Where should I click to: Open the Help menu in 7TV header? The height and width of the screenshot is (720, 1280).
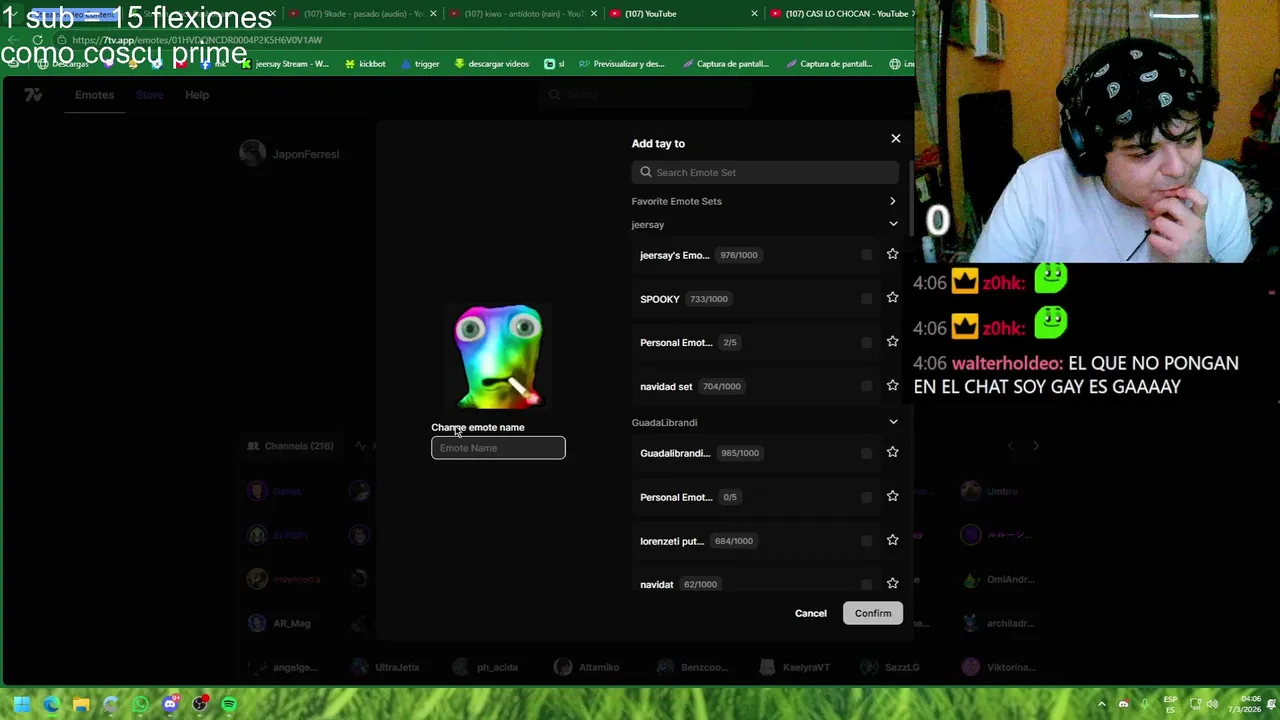click(197, 95)
